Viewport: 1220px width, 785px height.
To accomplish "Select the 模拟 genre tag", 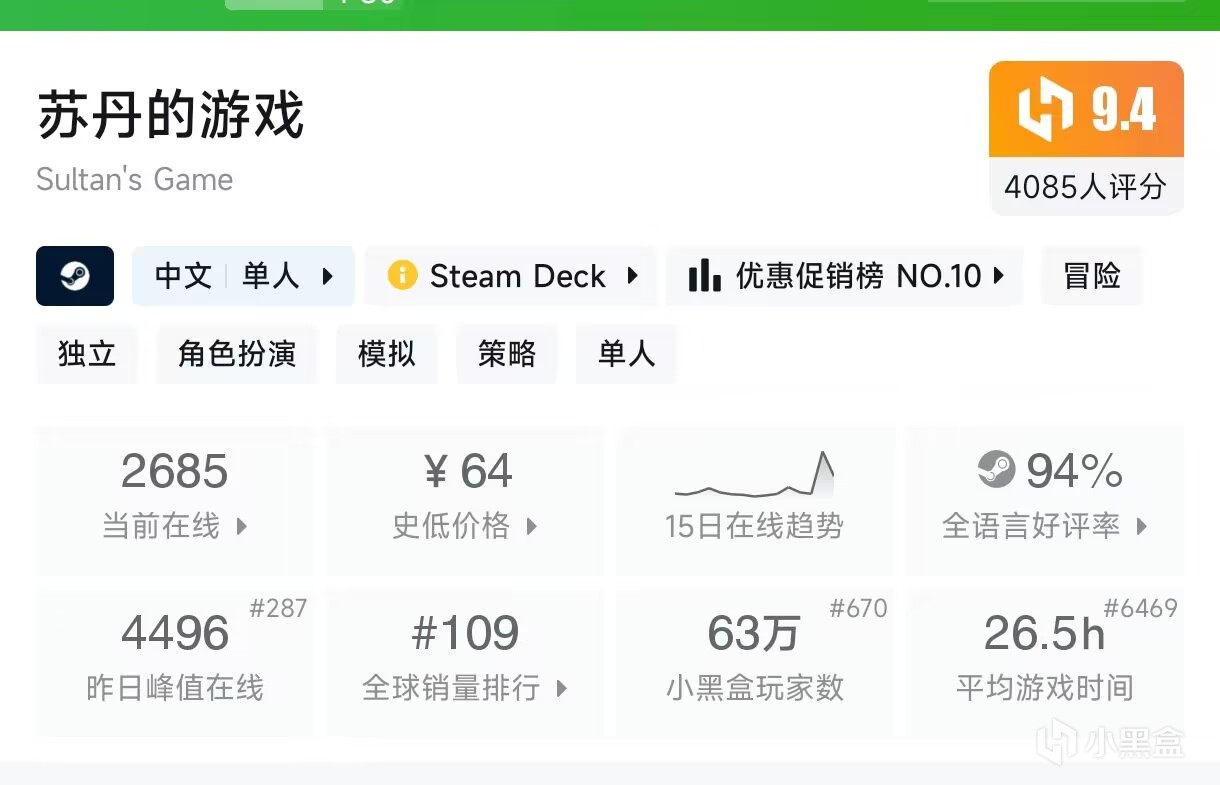I will tap(387, 354).
